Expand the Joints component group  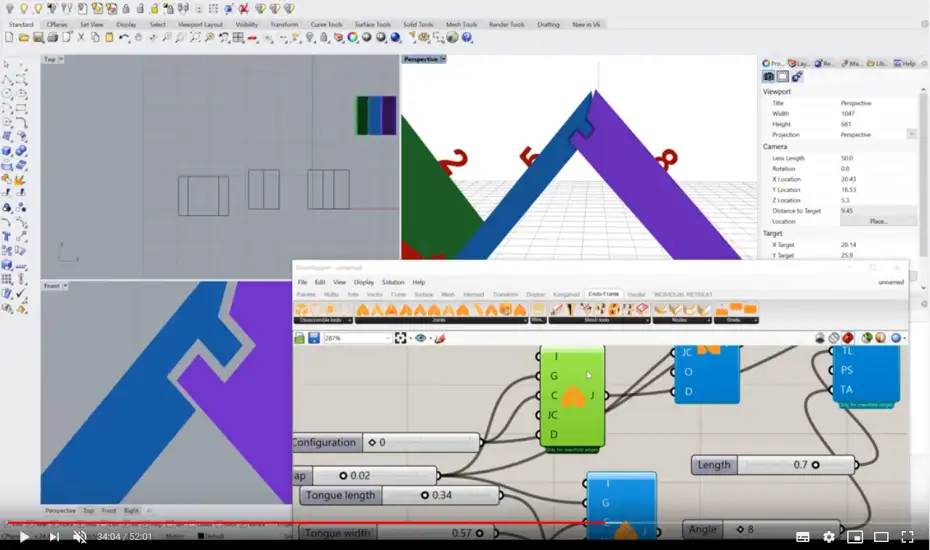[x=525, y=320]
